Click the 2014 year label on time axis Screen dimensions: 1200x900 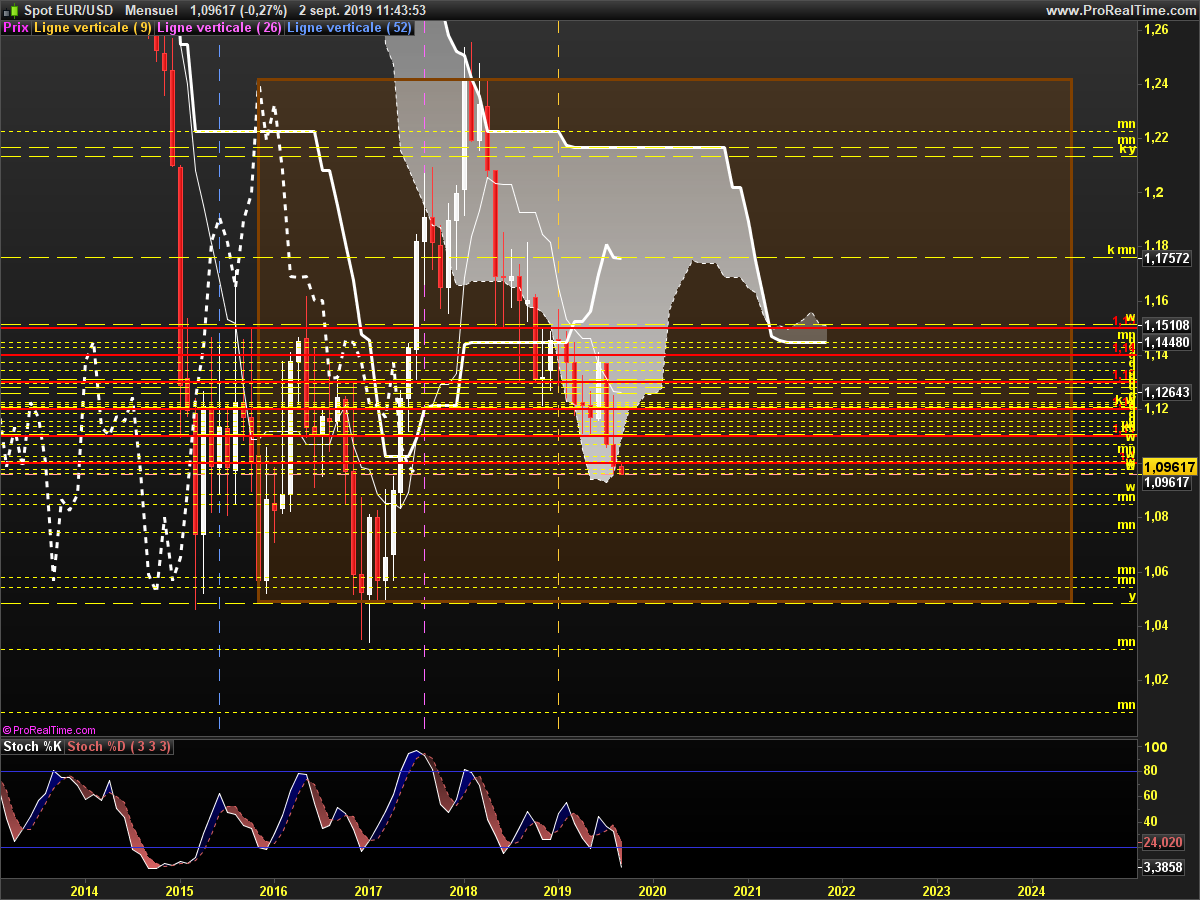coord(85,890)
